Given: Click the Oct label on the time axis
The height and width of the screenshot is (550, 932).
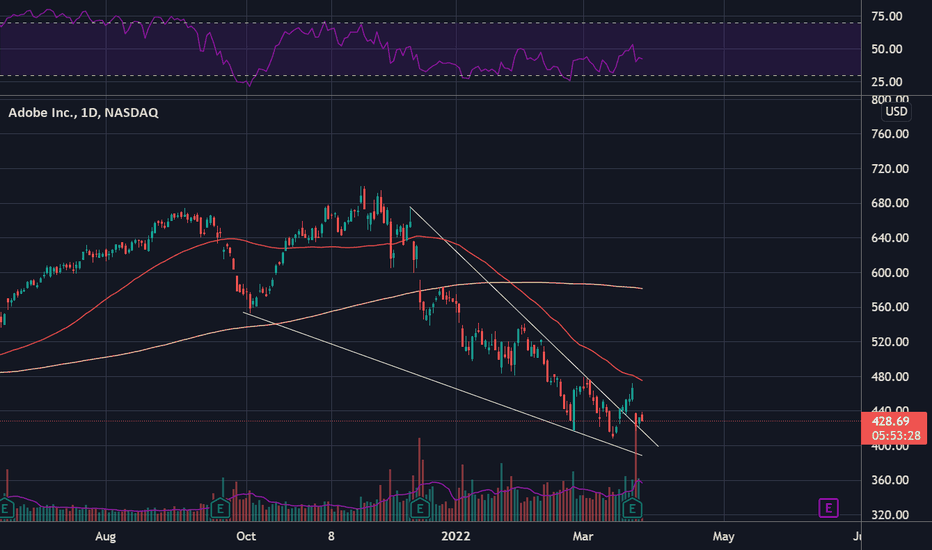Looking at the screenshot, I should point(246,536).
